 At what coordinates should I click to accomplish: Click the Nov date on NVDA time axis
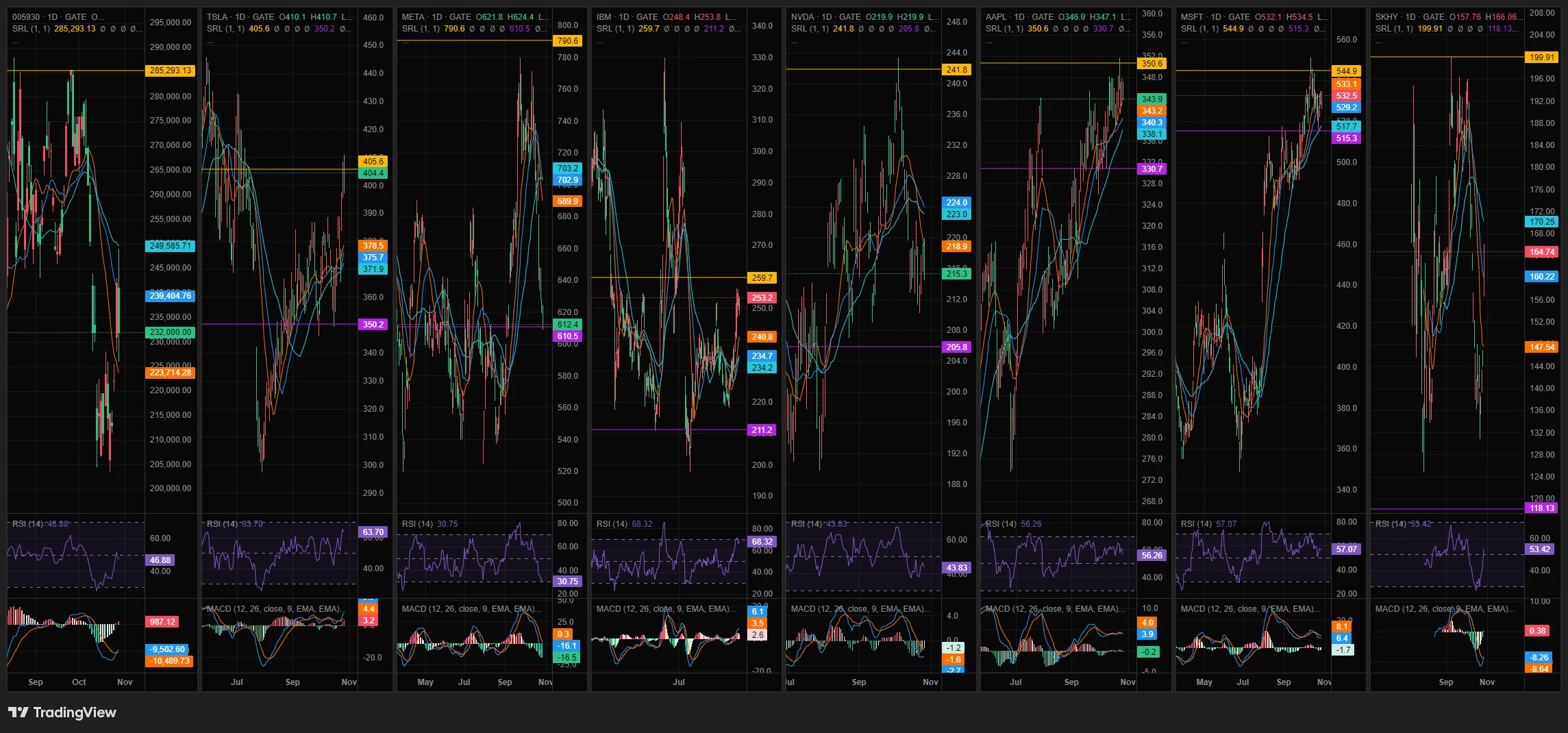coord(930,682)
